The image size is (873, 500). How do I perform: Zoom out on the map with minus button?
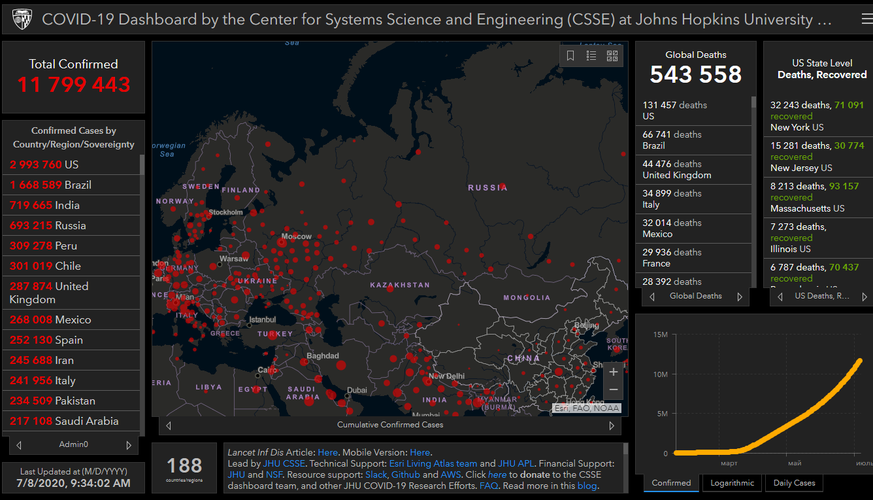(x=613, y=391)
